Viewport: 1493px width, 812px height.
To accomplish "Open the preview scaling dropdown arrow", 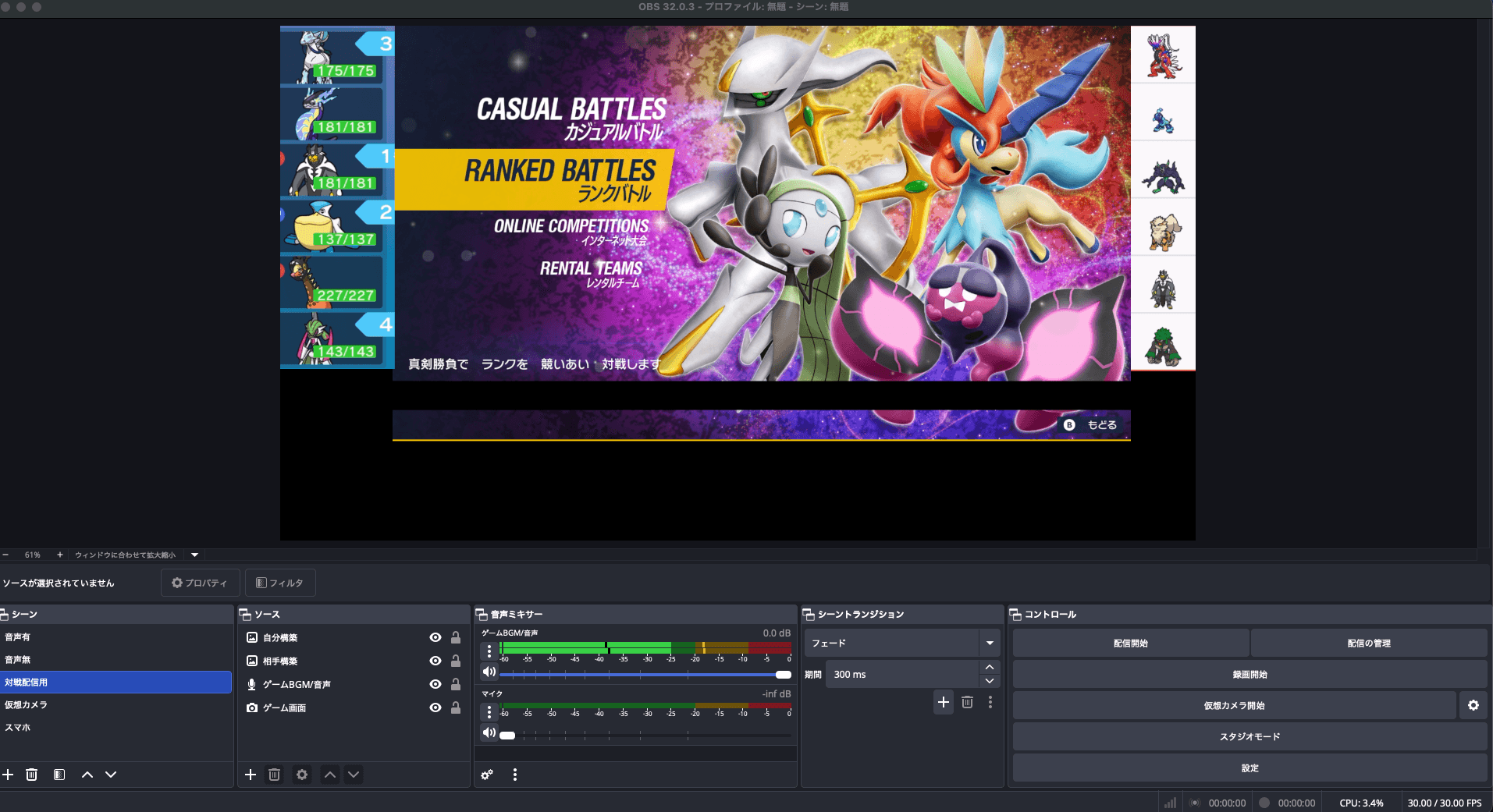I will 194,555.
